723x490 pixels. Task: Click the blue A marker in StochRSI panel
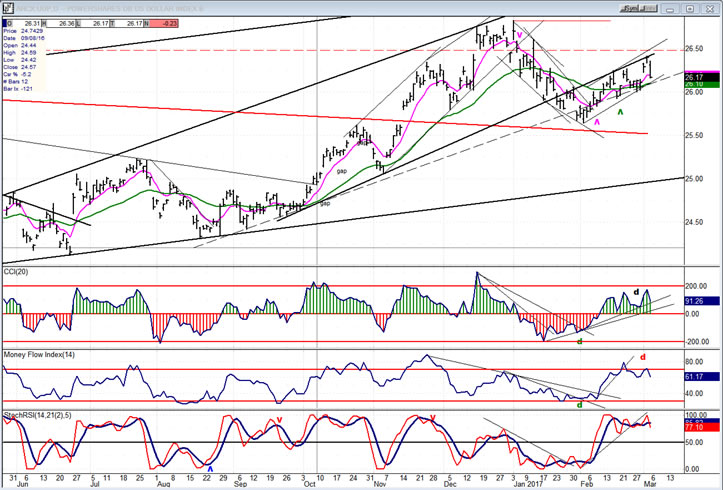[210, 467]
